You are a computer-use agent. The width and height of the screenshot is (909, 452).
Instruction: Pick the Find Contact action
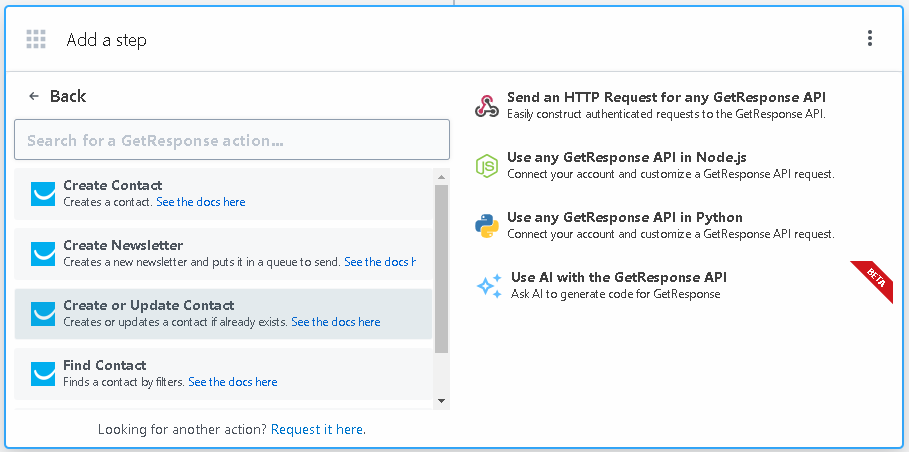(223, 374)
